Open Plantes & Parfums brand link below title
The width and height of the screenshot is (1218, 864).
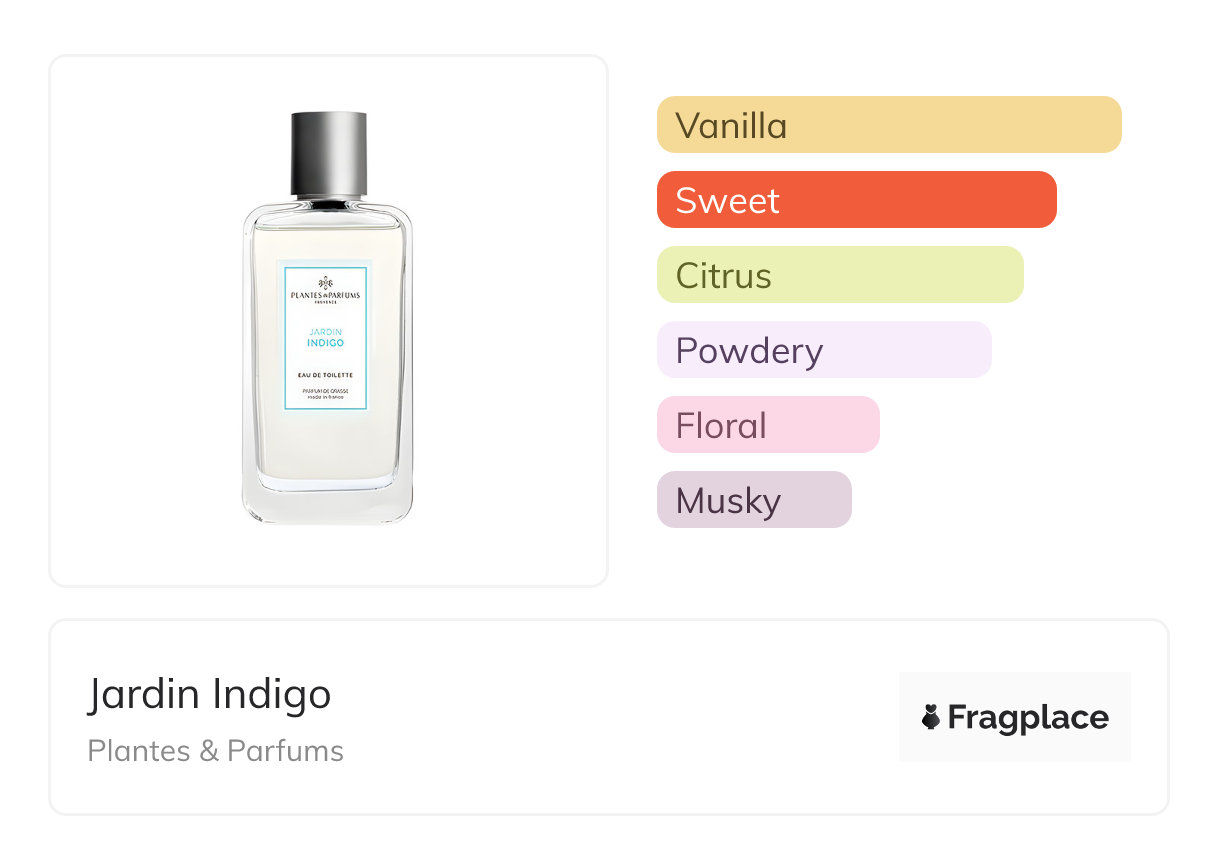tap(215, 751)
